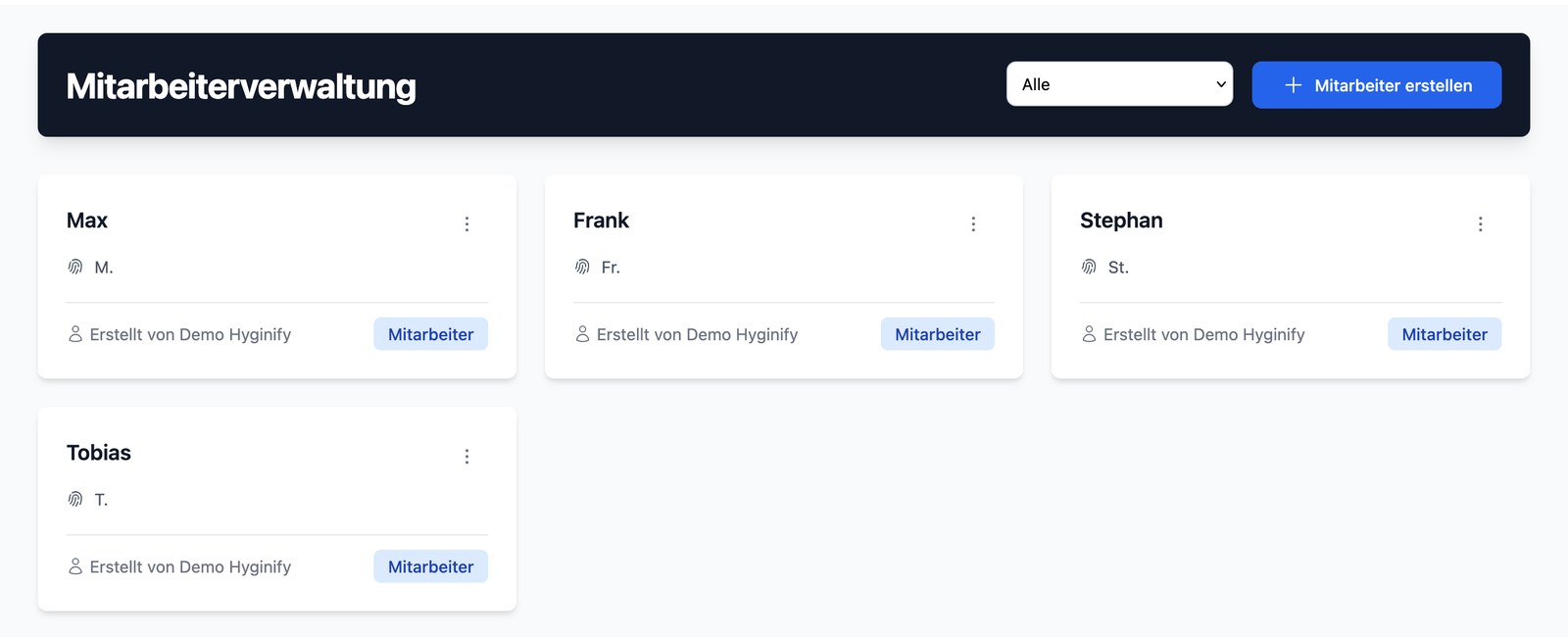
Task: Click the fingerprint icon beside Fr.
Action: pos(582,267)
